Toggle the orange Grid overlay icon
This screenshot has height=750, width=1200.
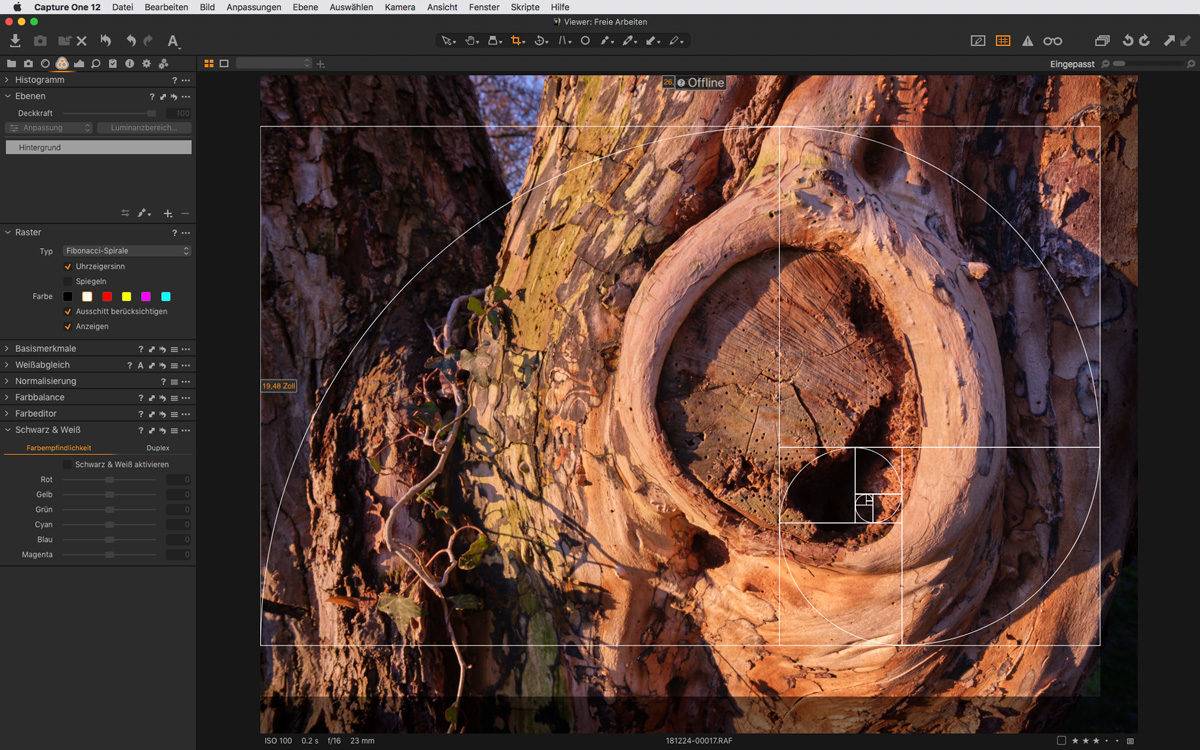pyautogui.click(x=1003, y=41)
